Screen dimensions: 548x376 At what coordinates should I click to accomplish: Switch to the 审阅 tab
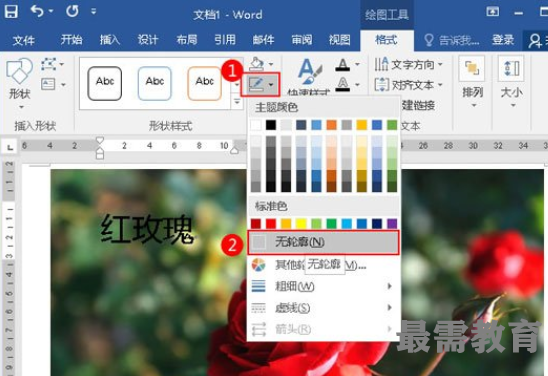pyautogui.click(x=302, y=40)
